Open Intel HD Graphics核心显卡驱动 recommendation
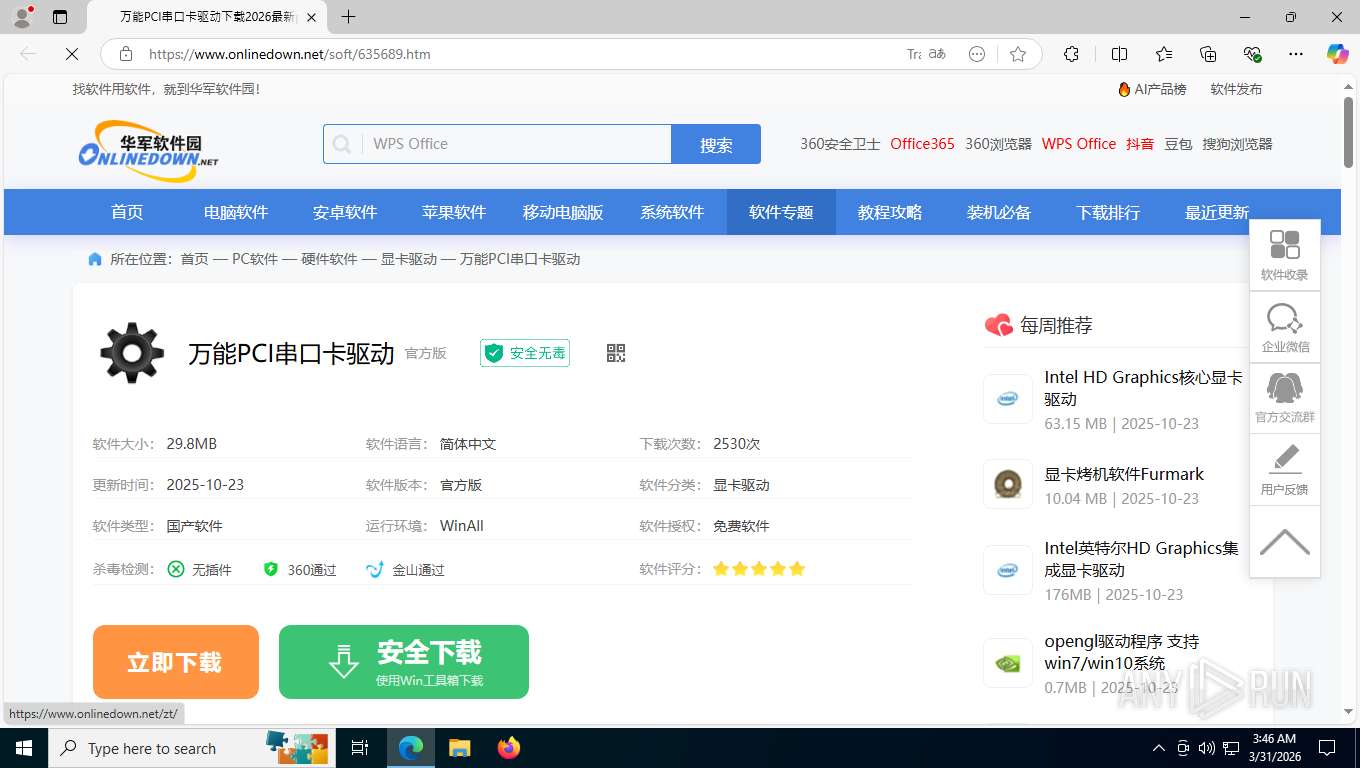The height and width of the screenshot is (768, 1360). click(1144, 388)
